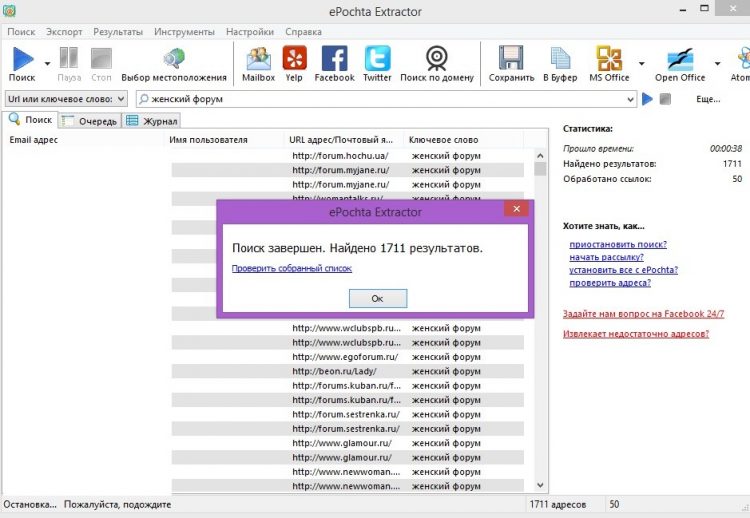Select row http://www.egoforum.ru/
Viewport: 750px width, 518px height.
(347, 357)
